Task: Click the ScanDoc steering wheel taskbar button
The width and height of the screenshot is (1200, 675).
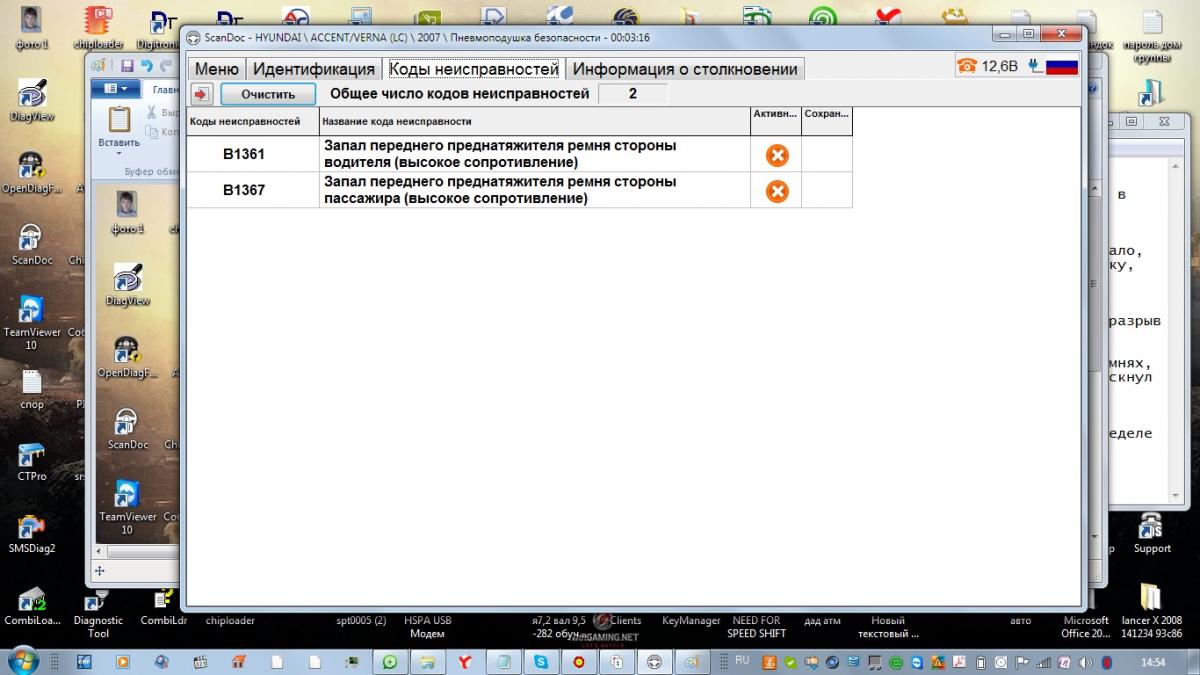Action: click(655, 661)
